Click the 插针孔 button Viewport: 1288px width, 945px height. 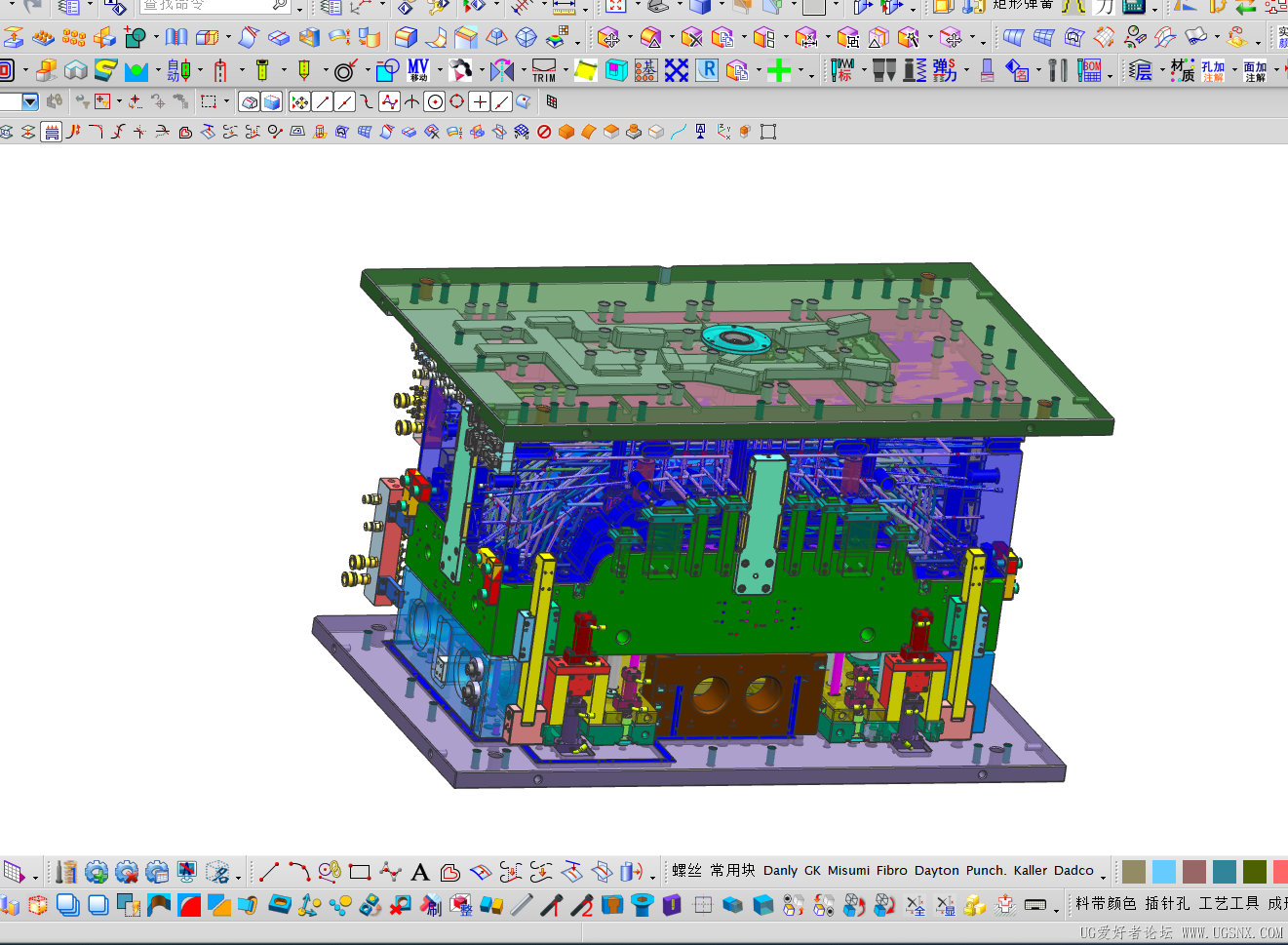[x=1167, y=904]
